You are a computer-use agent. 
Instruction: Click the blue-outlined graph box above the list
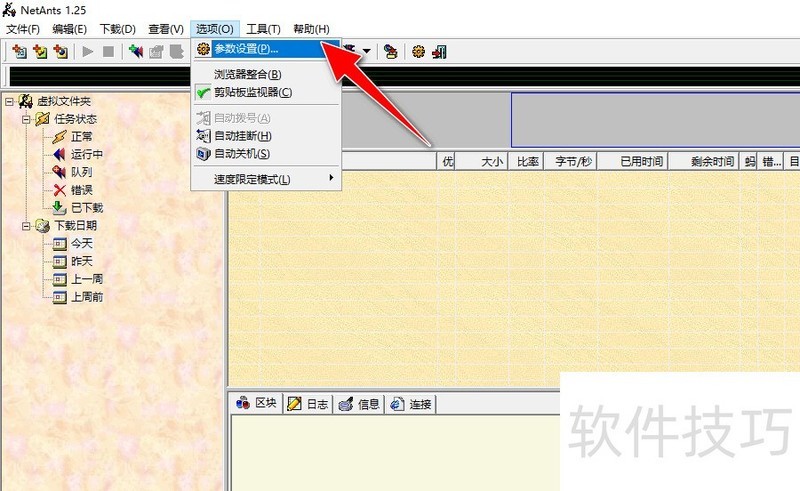(656, 120)
